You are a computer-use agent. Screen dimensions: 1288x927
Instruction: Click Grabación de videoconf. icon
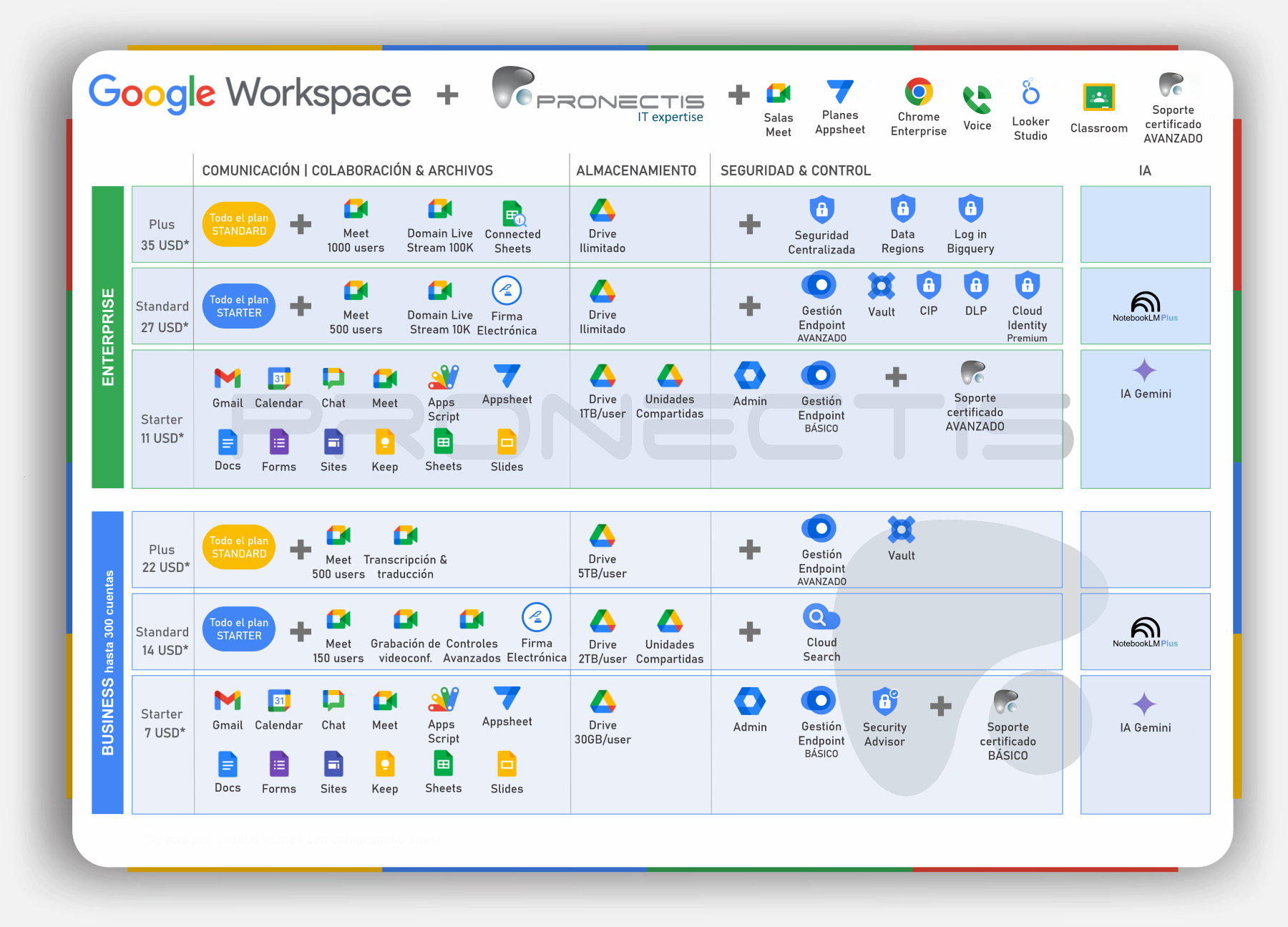[406, 618]
